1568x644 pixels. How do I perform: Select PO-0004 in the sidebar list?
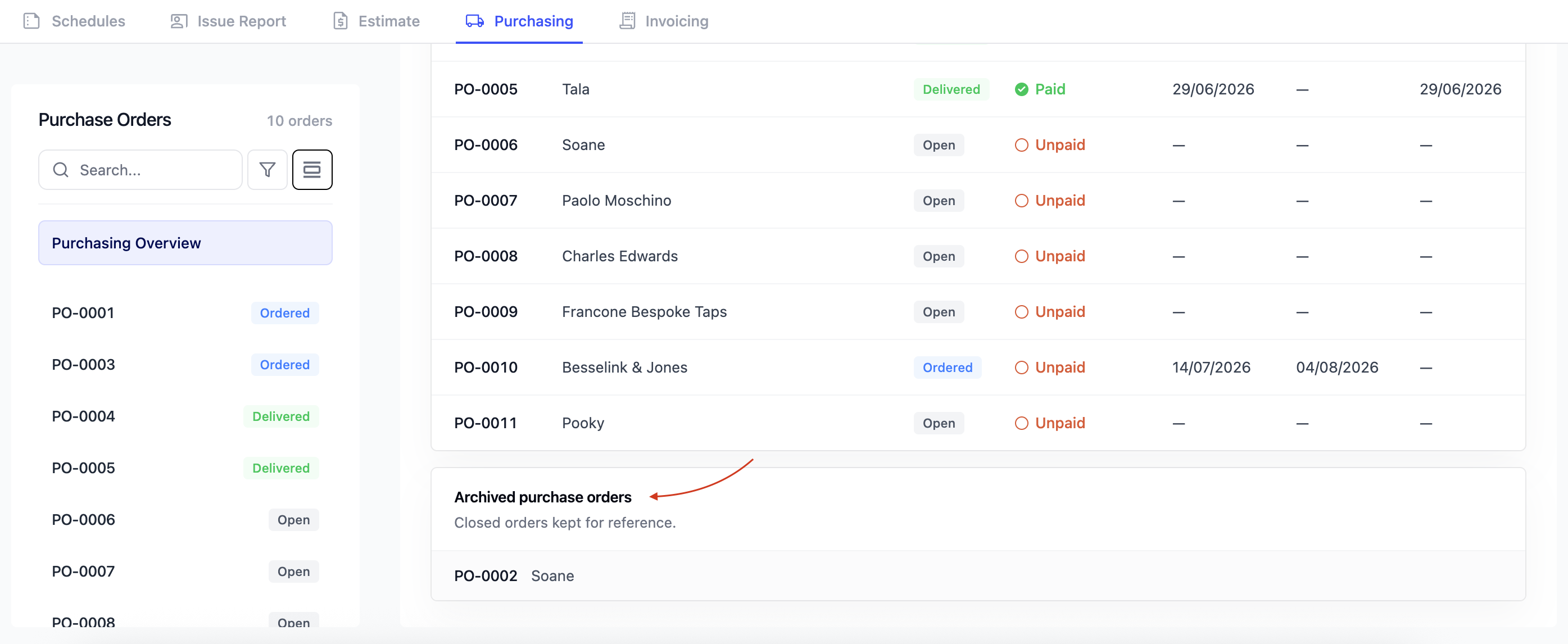[185, 416]
